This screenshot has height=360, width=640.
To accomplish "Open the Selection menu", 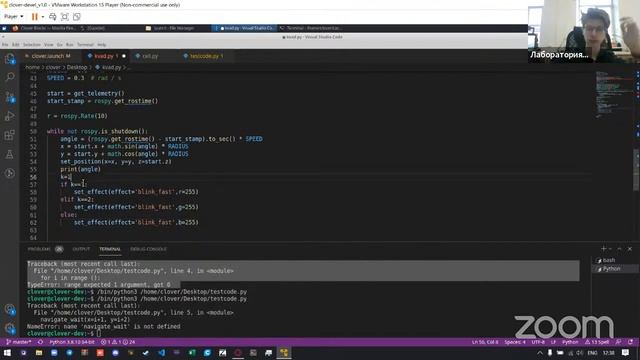I will point(31,44).
